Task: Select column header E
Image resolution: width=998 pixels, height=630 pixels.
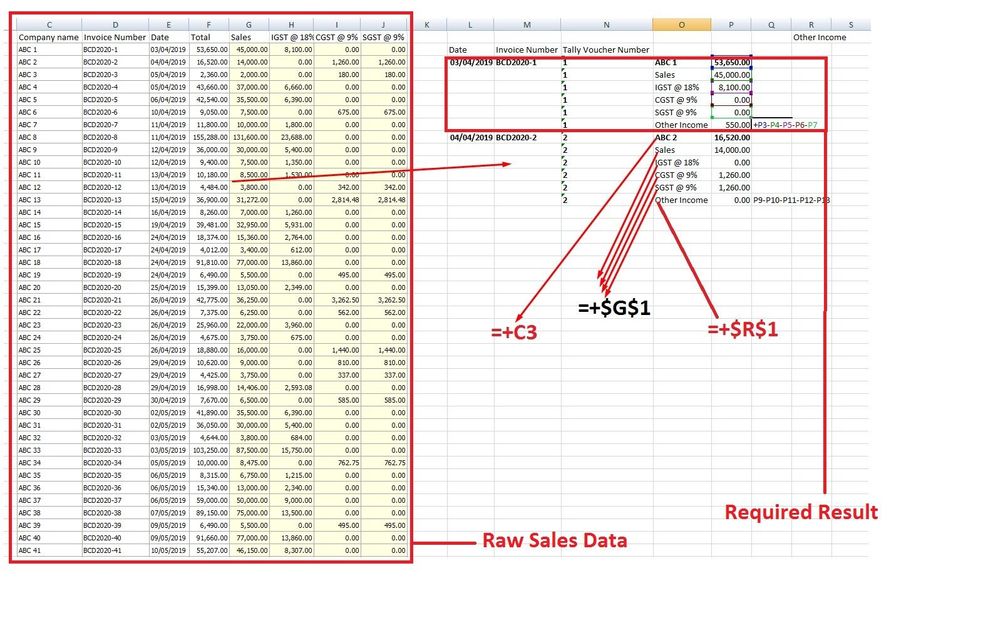Action: point(169,25)
